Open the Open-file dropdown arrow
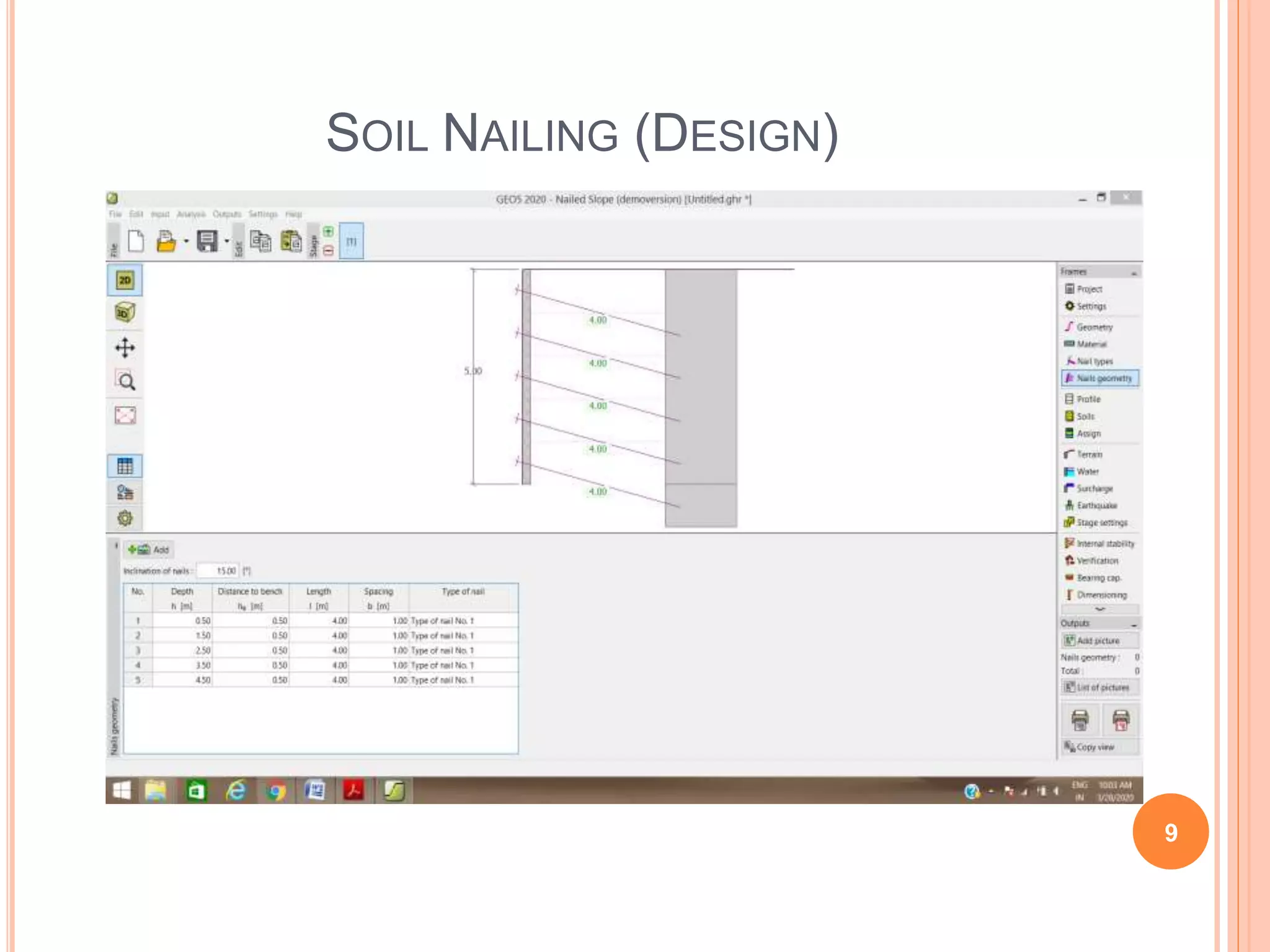Image resolution: width=1270 pixels, height=952 pixels. (185, 242)
